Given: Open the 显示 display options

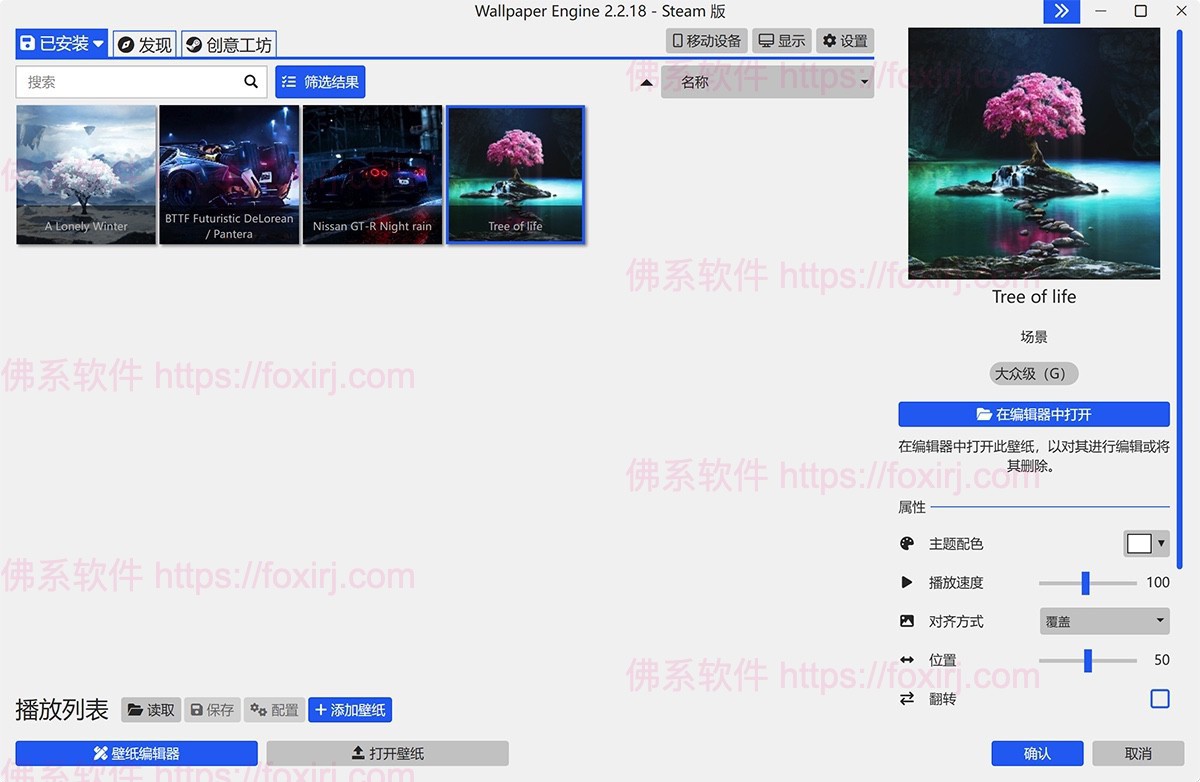Looking at the screenshot, I should point(781,40).
